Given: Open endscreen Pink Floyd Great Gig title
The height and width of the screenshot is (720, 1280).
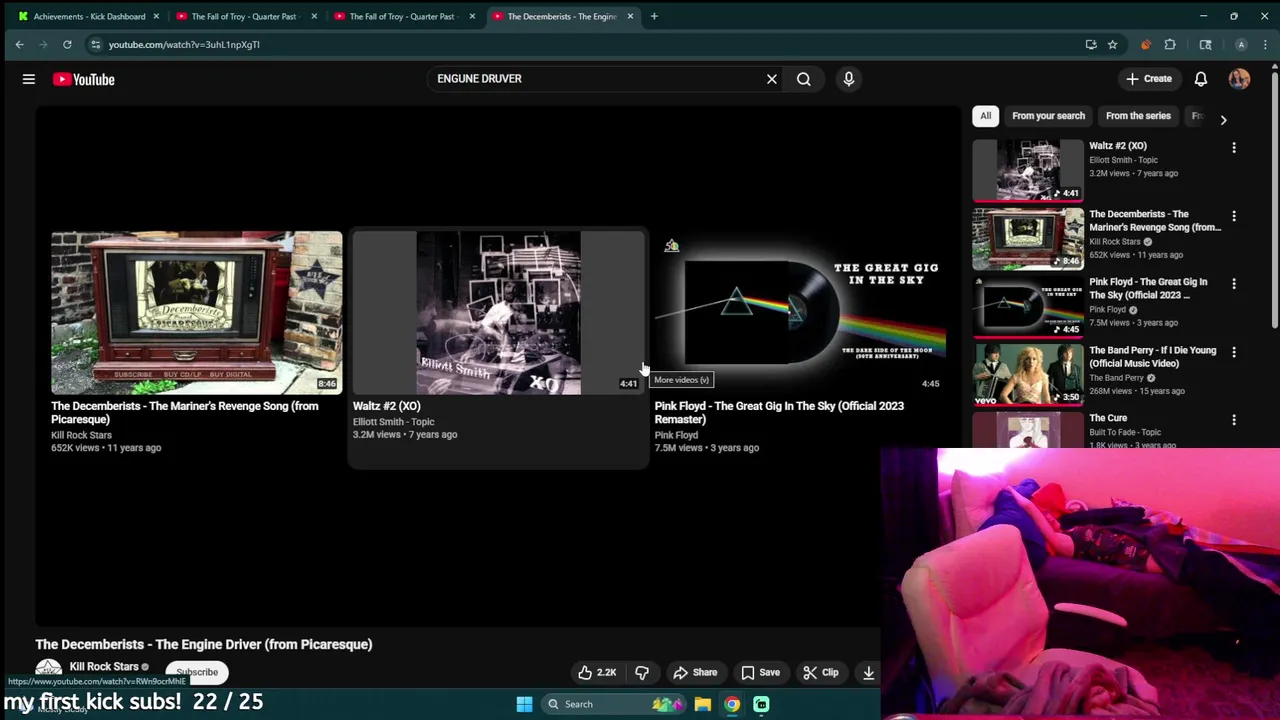Looking at the screenshot, I should [779, 413].
